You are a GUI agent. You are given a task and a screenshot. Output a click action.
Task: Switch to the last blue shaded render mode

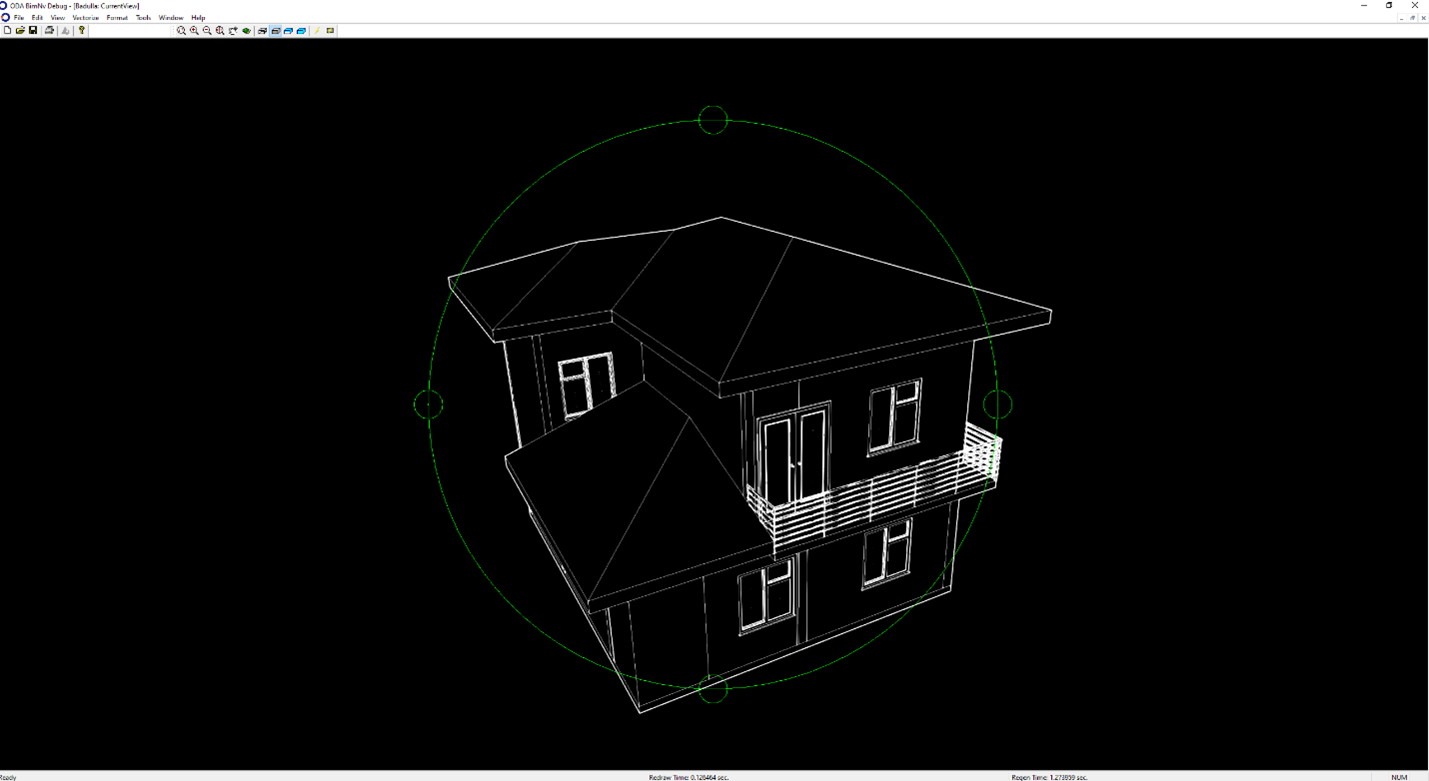[301, 31]
